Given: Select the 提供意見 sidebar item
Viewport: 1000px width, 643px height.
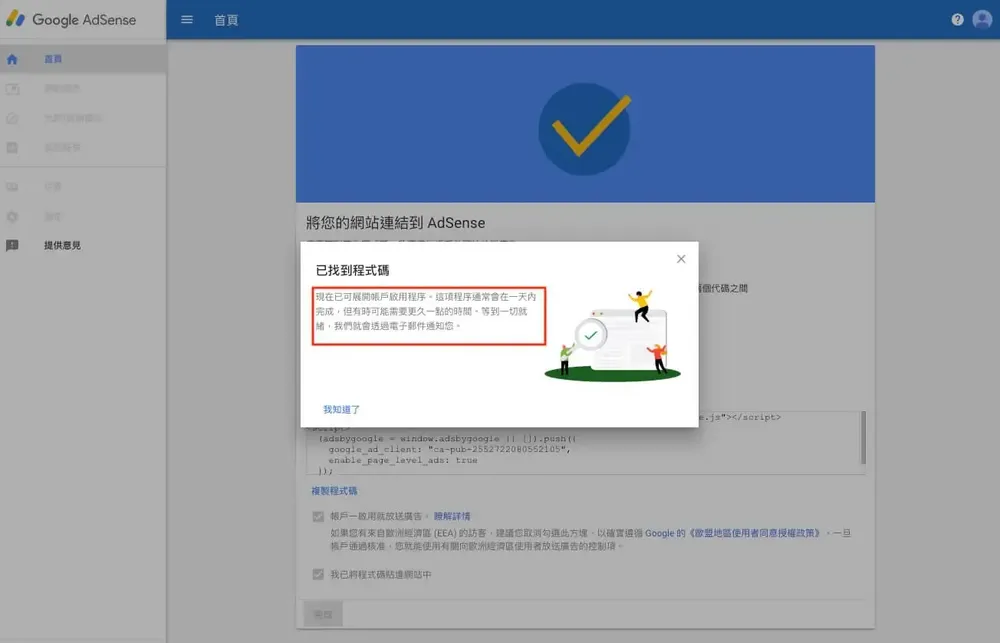Looking at the screenshot, I should pos(83,246).
